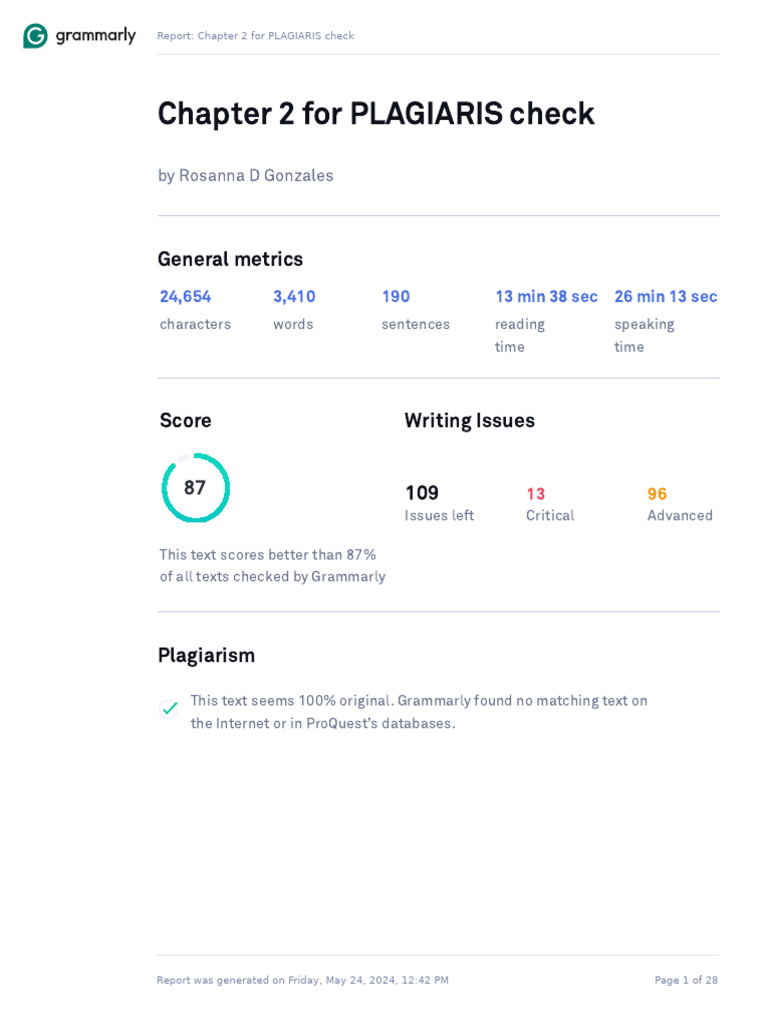Click the General metrics heading
Image resolution: width=768 pixels, height=1024 pixels.
point(231,259)
